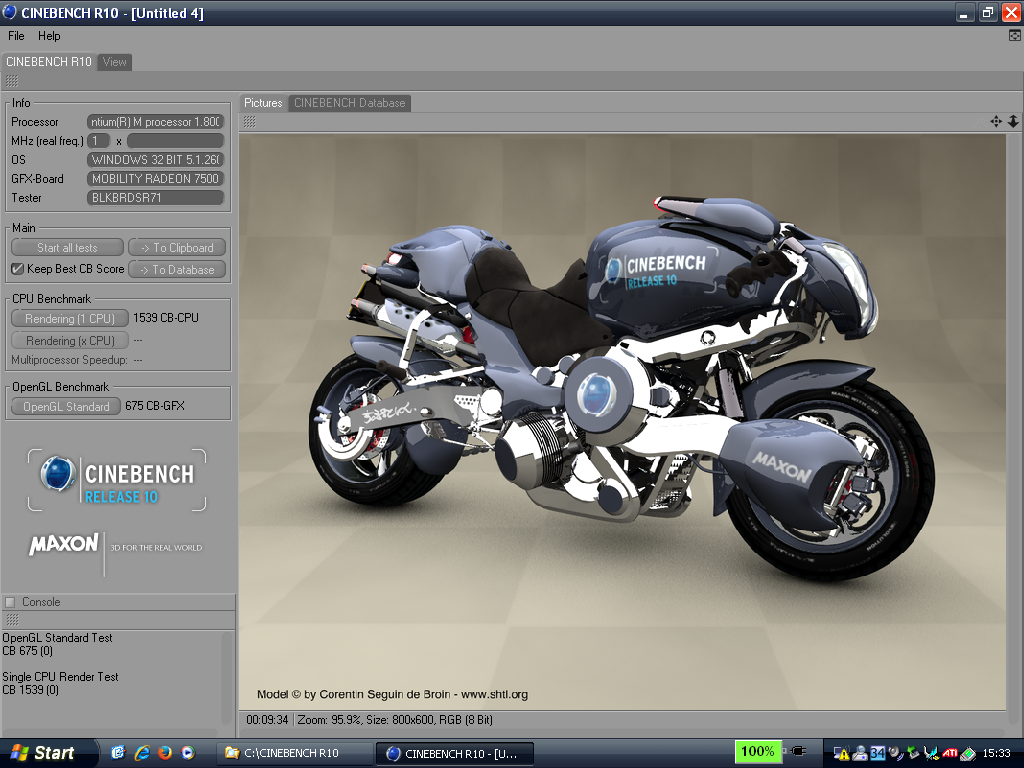Click the MAXON logo in the left panel

click(63, 544)
